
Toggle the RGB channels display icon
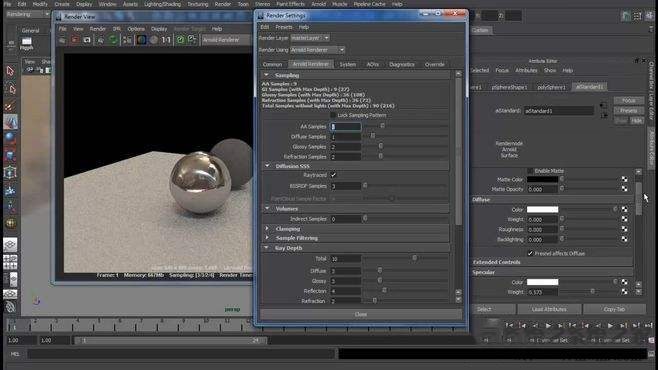[x=141, y=40]
